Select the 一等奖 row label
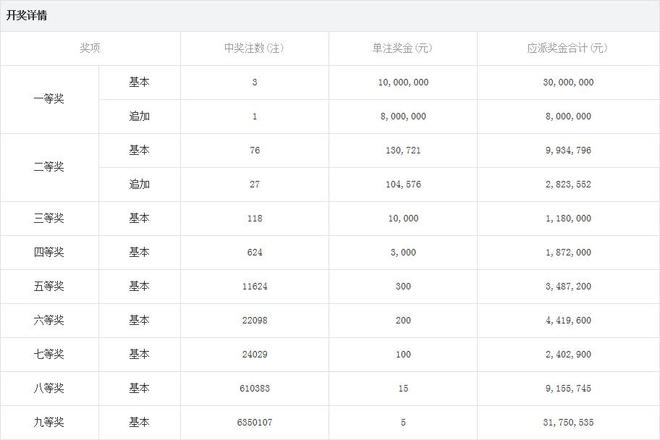Screen dimensions: 660x440 click(49, 99)
